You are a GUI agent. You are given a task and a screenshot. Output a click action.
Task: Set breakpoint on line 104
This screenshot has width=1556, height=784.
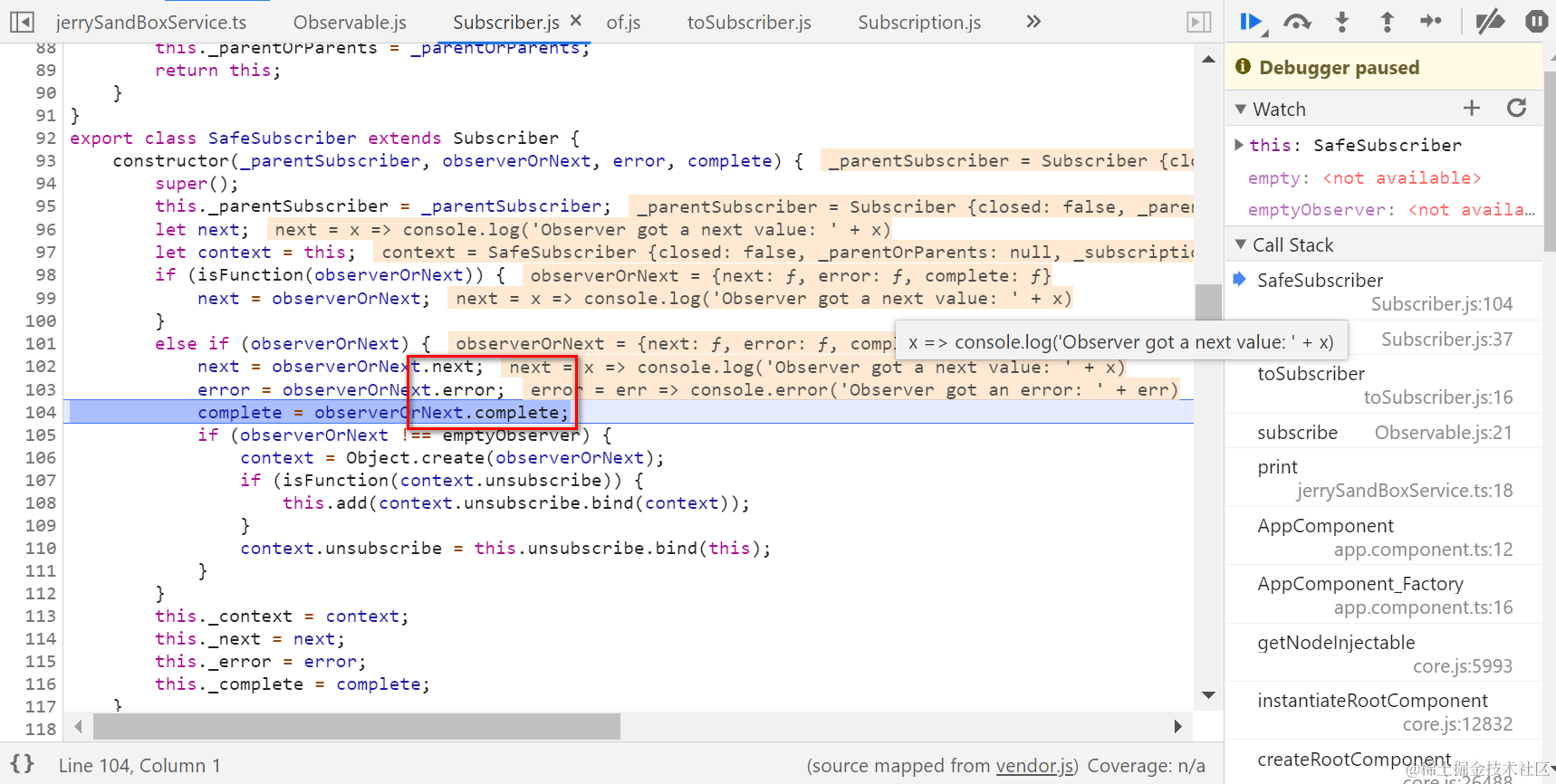coord(41,412)
